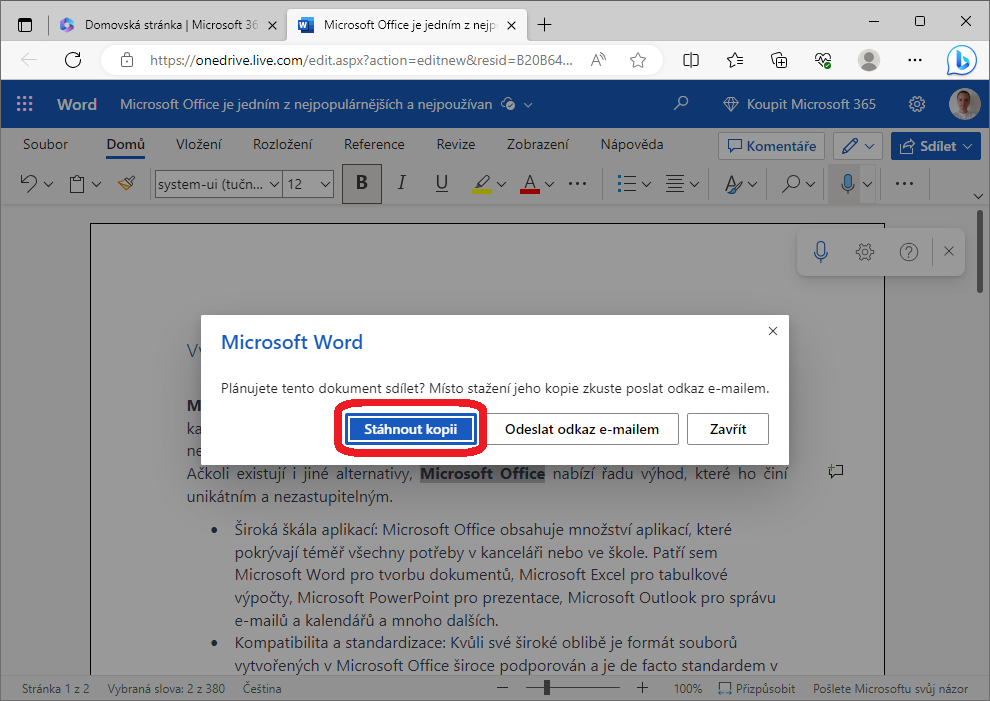Viewport: 990px width, 701px height.
Task: Click the bullet list icon
Action: pyautogui.click(x=626, y=184)
